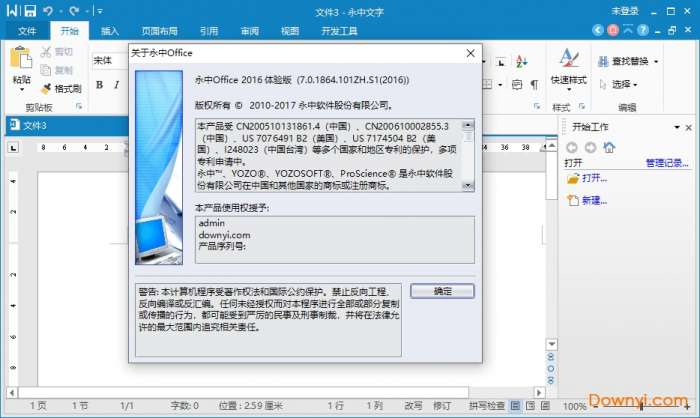Click the Quick Styles (快速样式) icon
Viewport: 700px width, 418px height.
coord(569,59)
